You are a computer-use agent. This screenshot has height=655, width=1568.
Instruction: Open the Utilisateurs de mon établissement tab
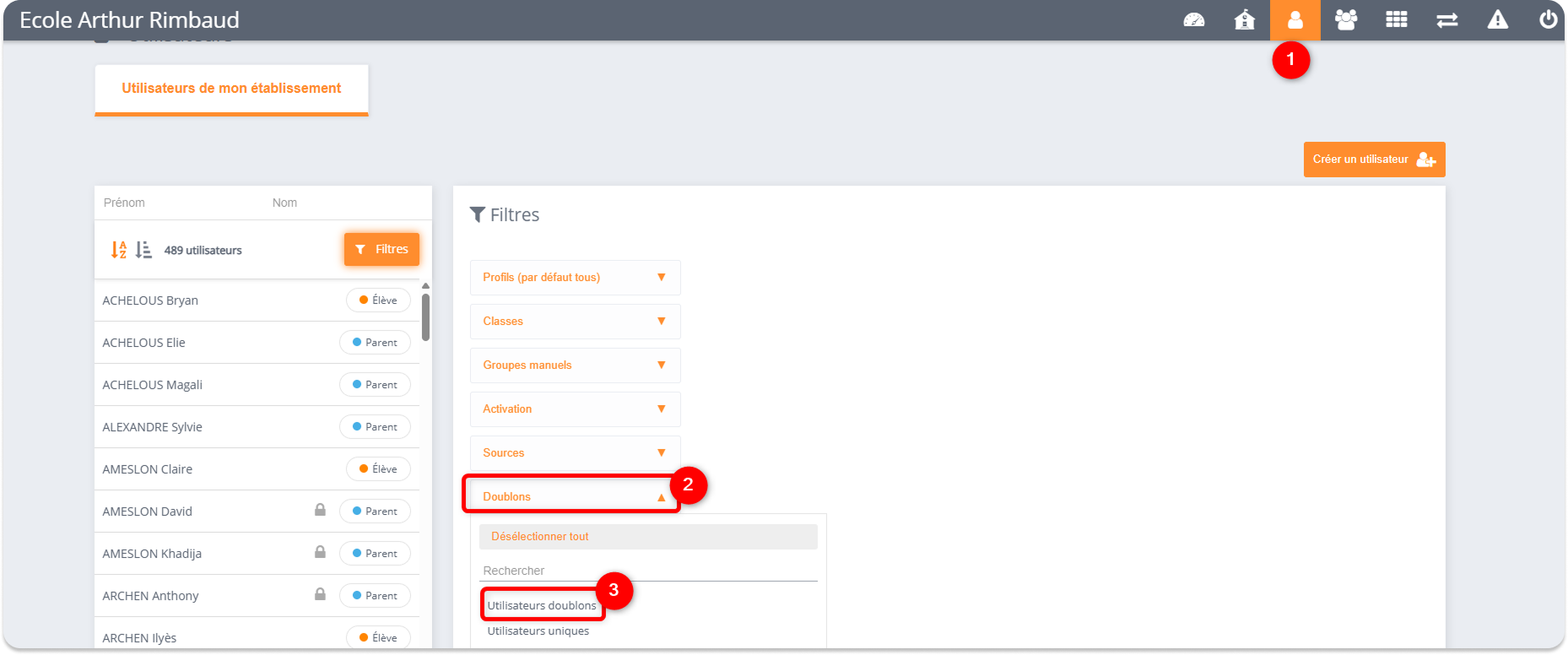click(x=231, y=89)
